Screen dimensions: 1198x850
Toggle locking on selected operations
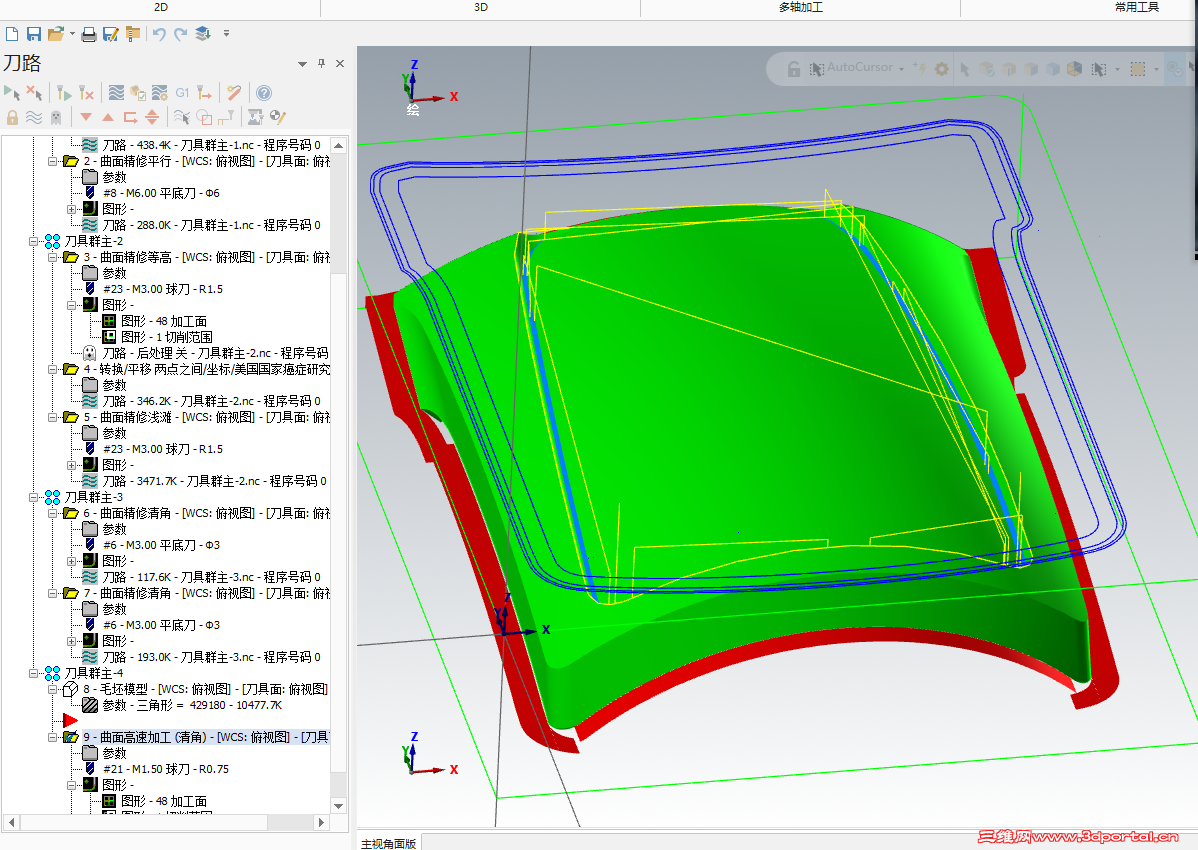12,117
